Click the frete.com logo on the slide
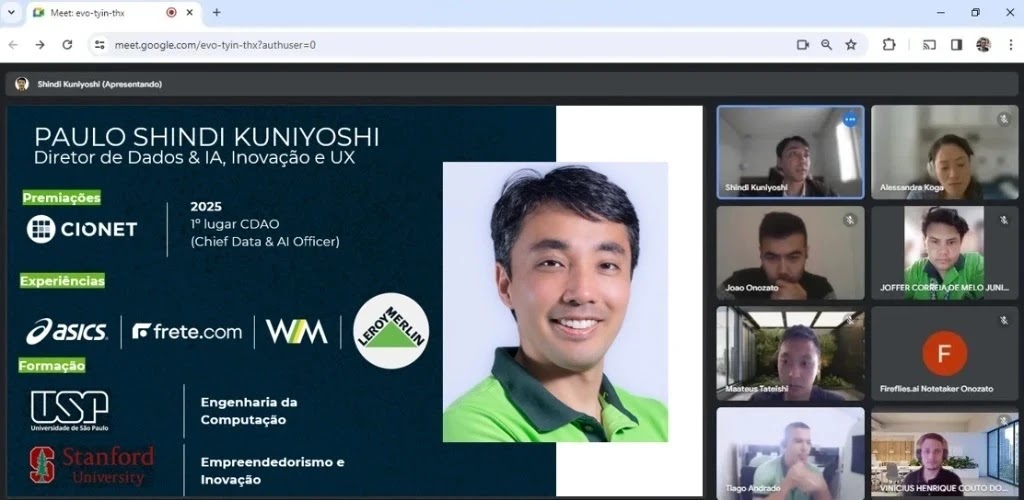Viewport: 1024px width, 500px height. coord(187,332)
